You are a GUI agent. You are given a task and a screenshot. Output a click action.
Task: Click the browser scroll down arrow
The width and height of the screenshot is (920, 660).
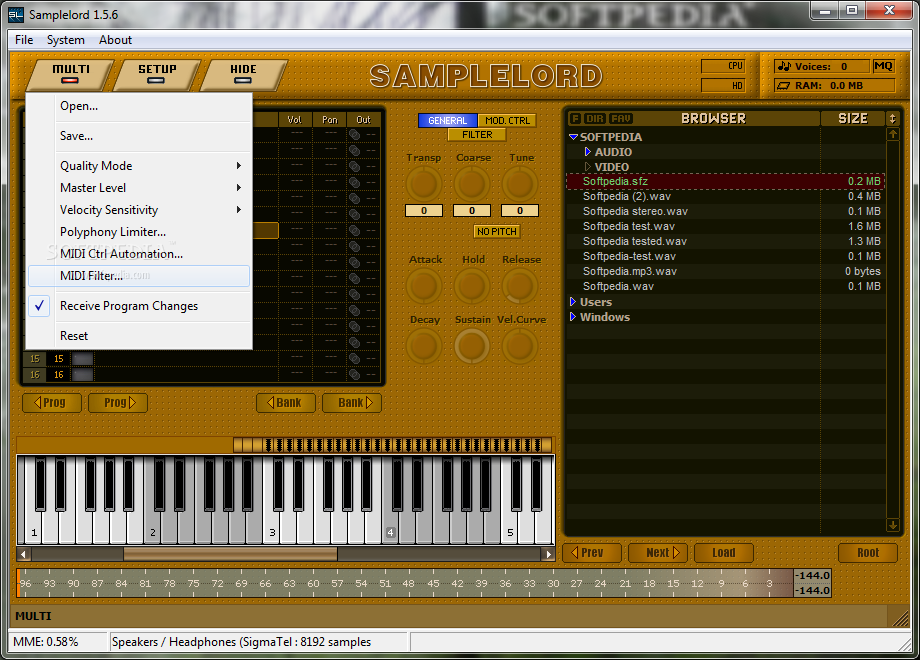click(892, 525)
